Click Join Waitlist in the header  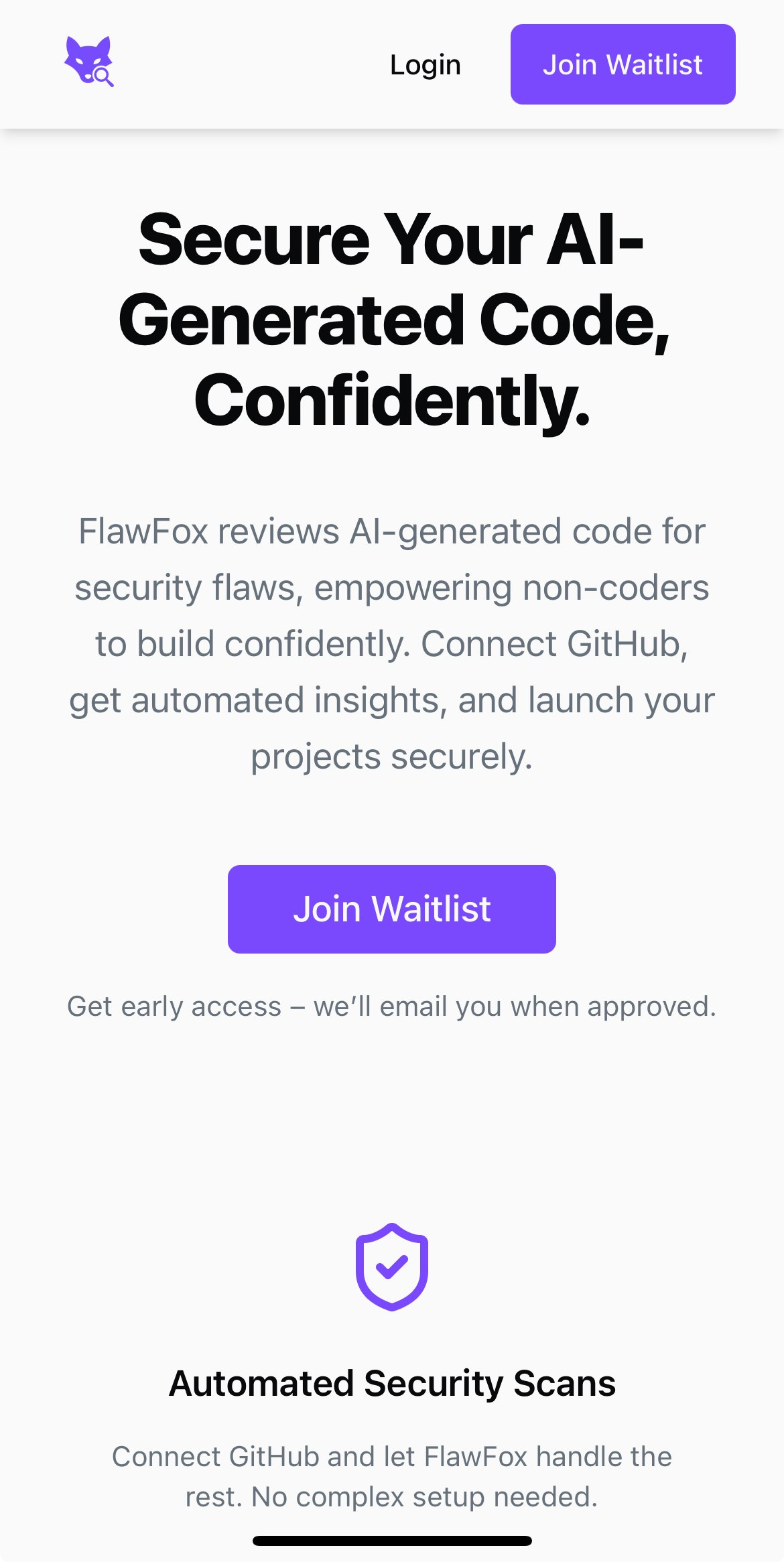(x=623, y=64)
